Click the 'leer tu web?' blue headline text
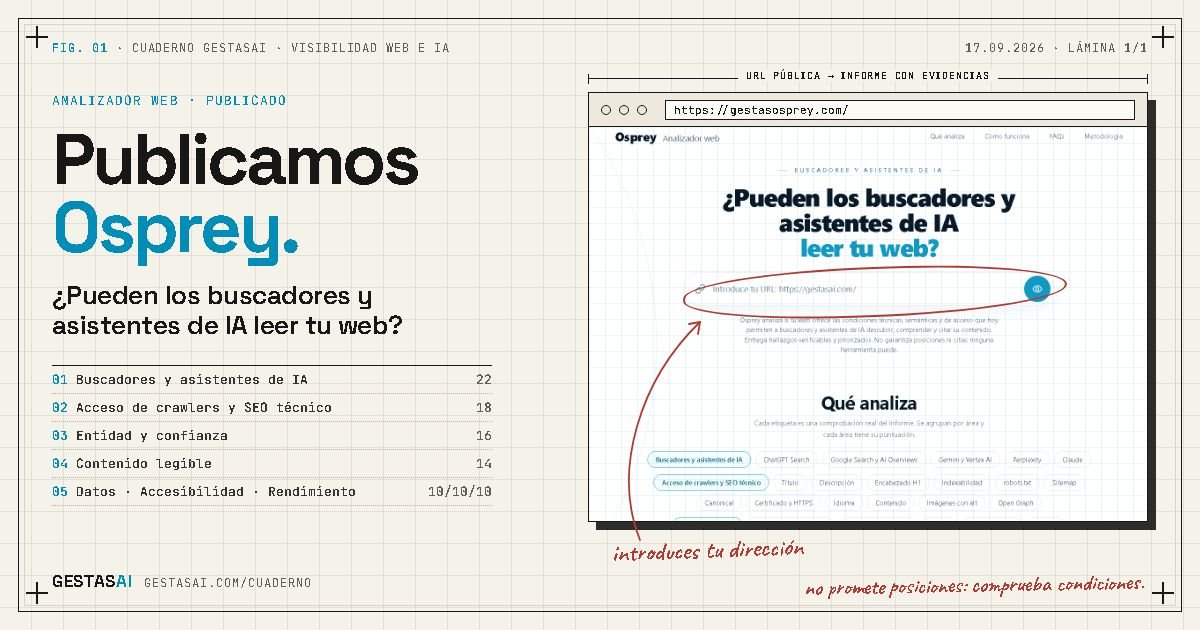Screen dimensions: 1200x630 click(x=869, y=248)
